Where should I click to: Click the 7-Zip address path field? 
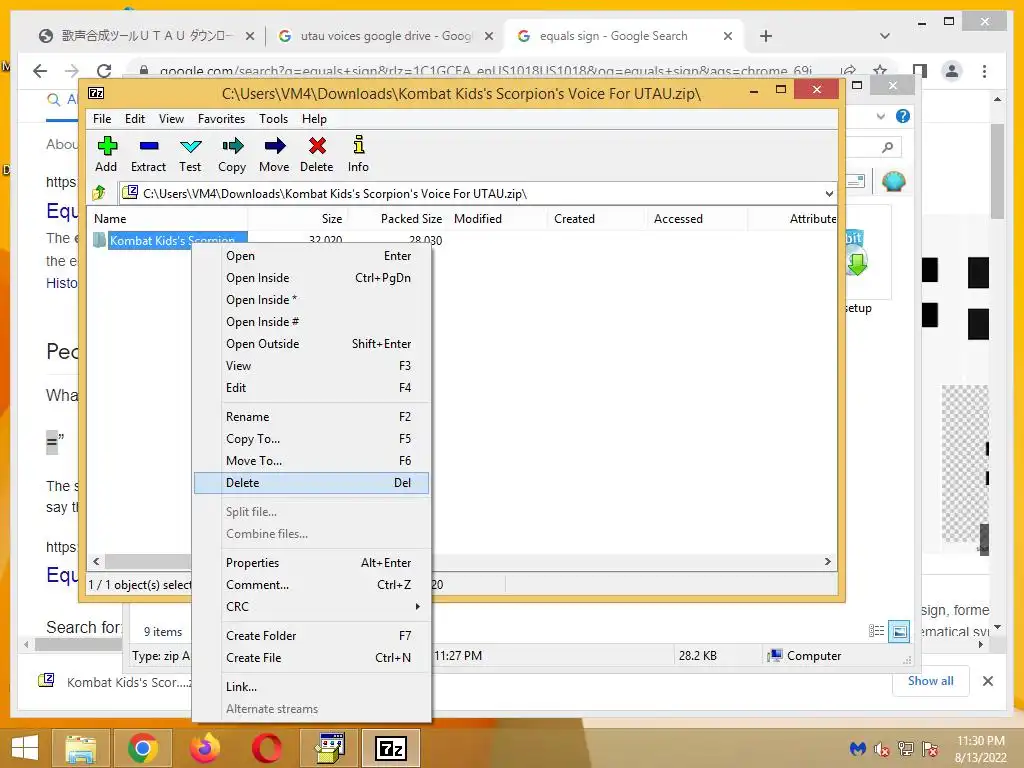(478, 193)
